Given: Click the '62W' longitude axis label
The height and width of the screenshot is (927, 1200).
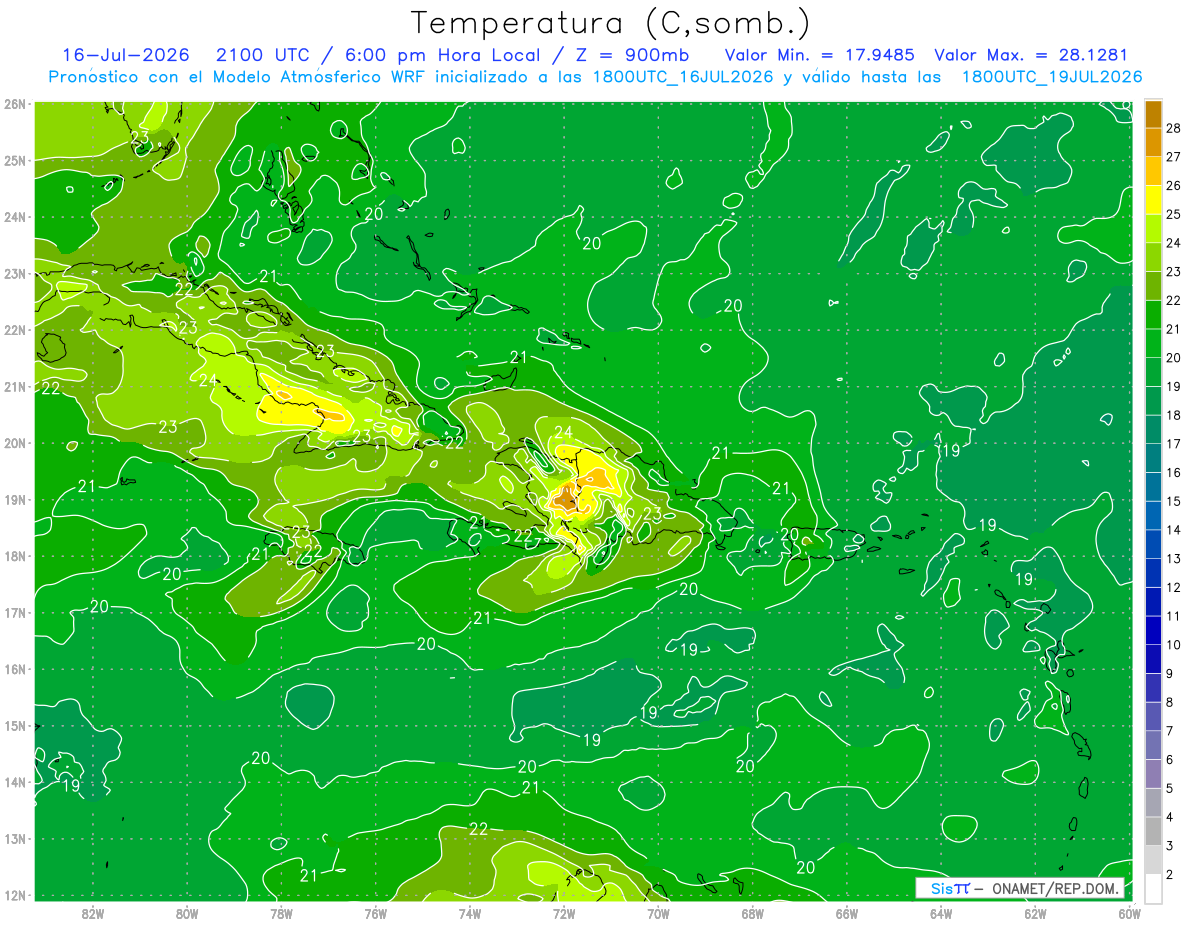Looking at the screenshot, I should click(x=1036, y=913).
